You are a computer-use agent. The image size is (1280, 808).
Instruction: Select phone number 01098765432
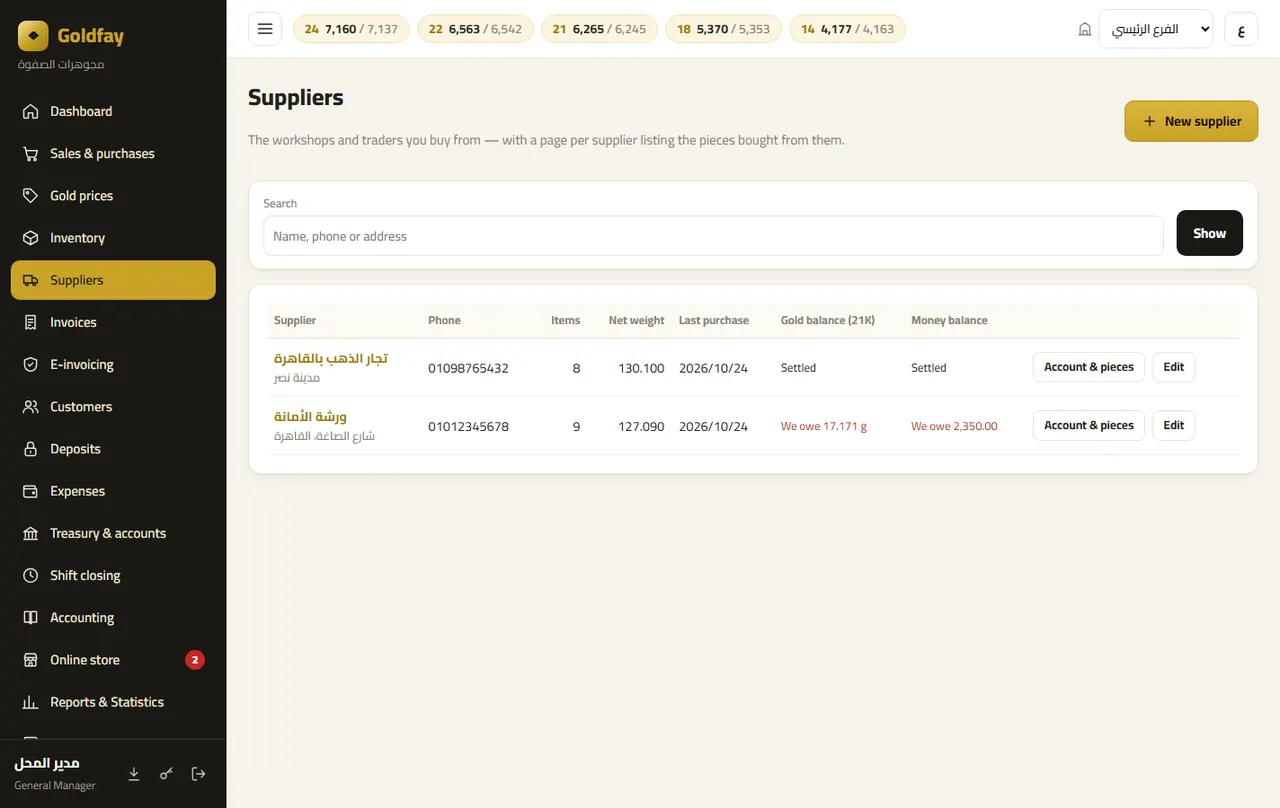pyautogui.click(x=468, y=368)
